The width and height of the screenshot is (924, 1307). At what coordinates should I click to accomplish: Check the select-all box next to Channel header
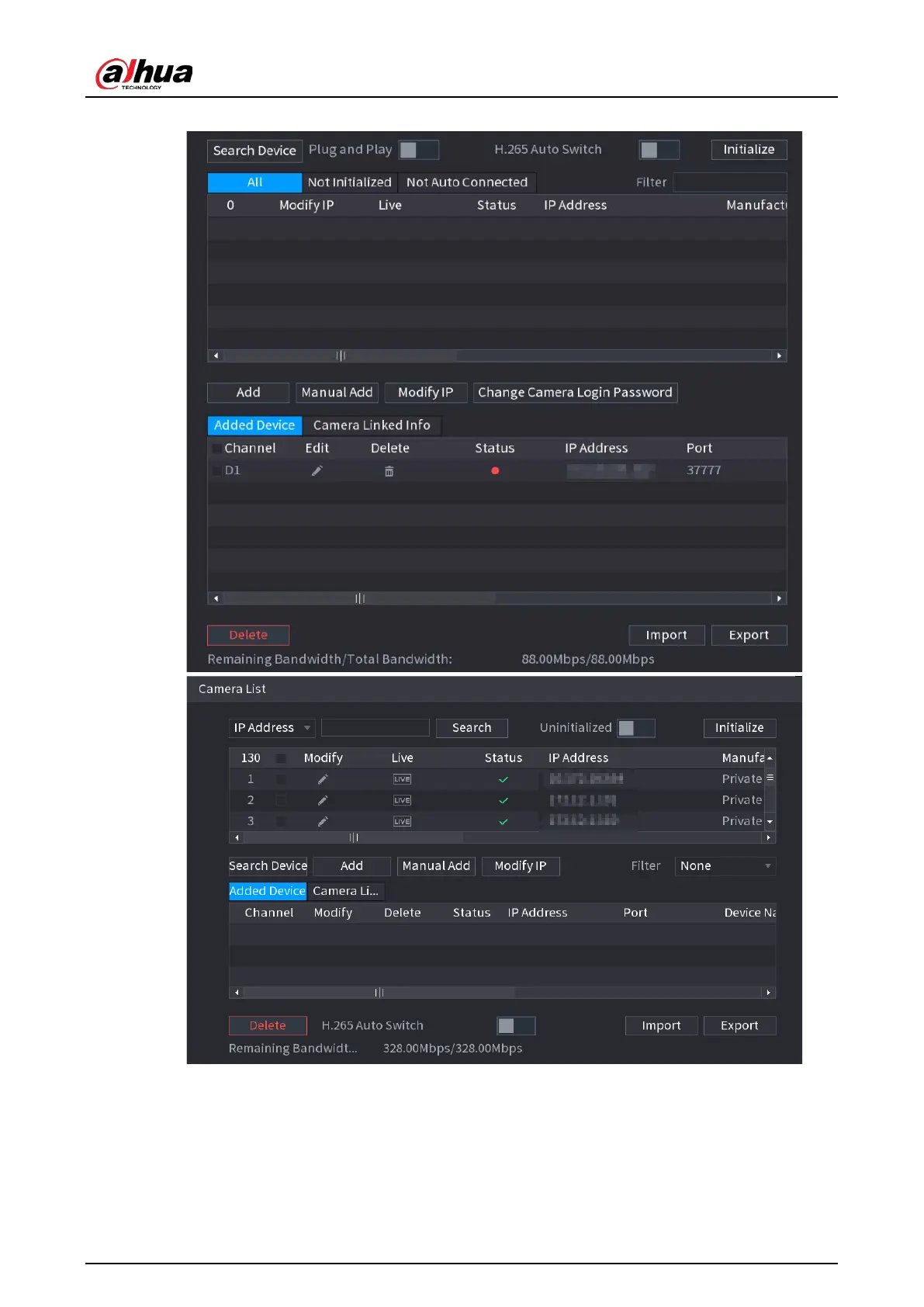pos(216,449)
